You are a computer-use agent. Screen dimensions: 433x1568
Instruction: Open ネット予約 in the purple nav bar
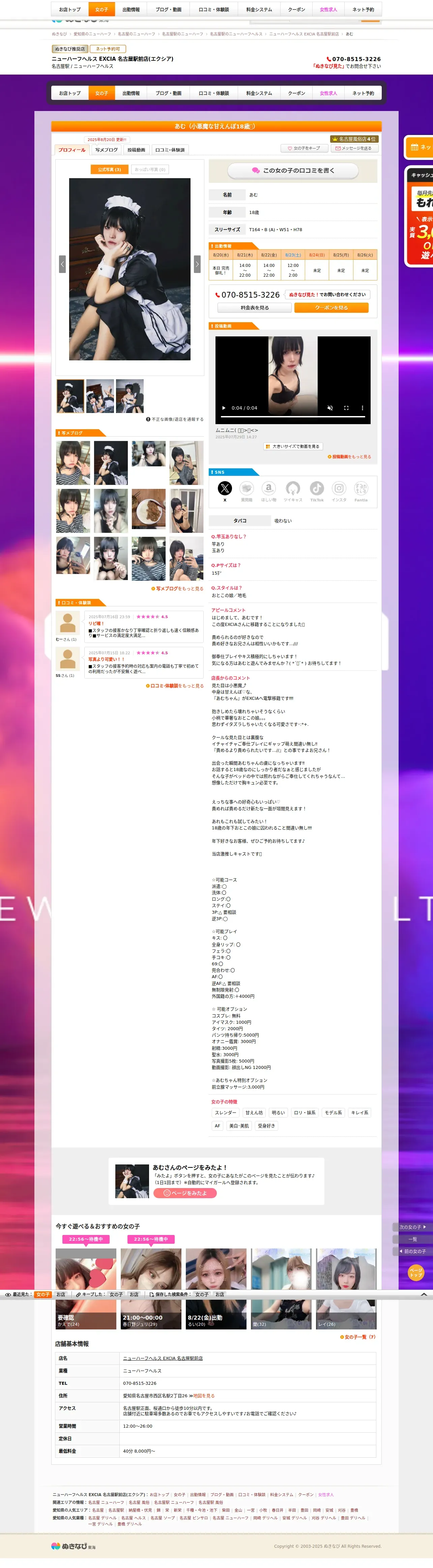coord(363,93)
